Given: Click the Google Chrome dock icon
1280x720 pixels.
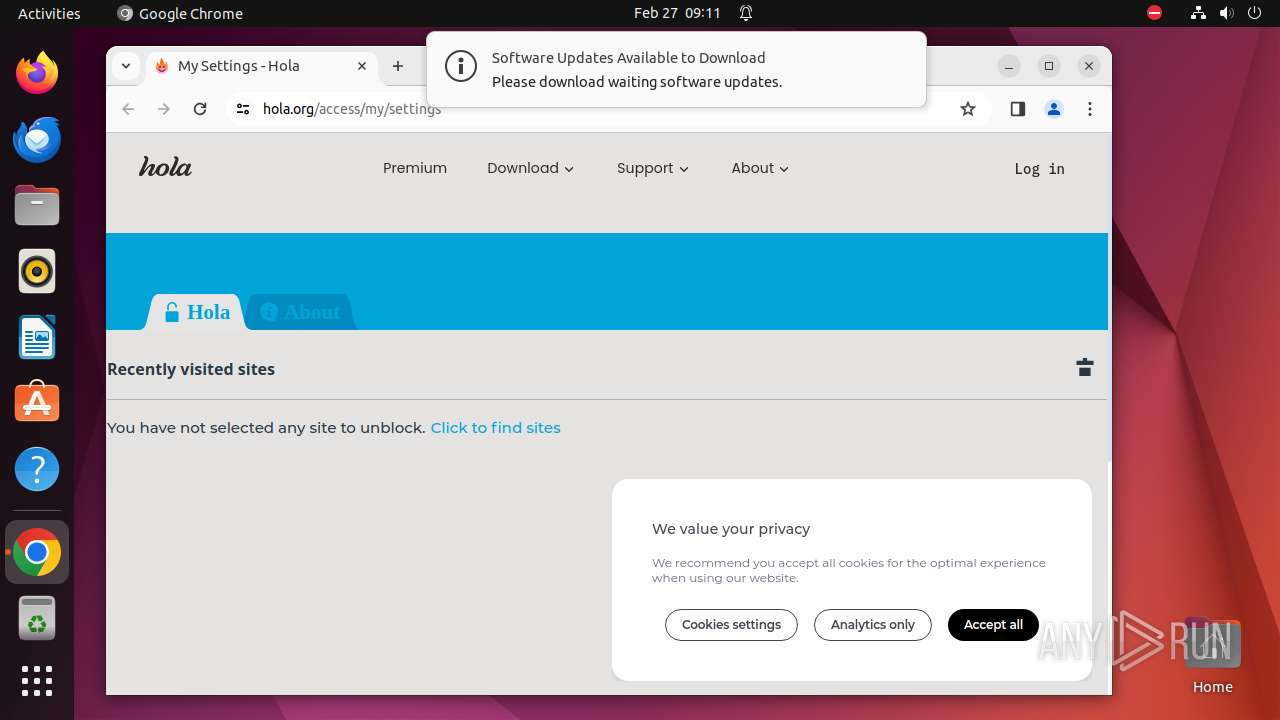Looking at the screenshot, I should pos(37,552).
